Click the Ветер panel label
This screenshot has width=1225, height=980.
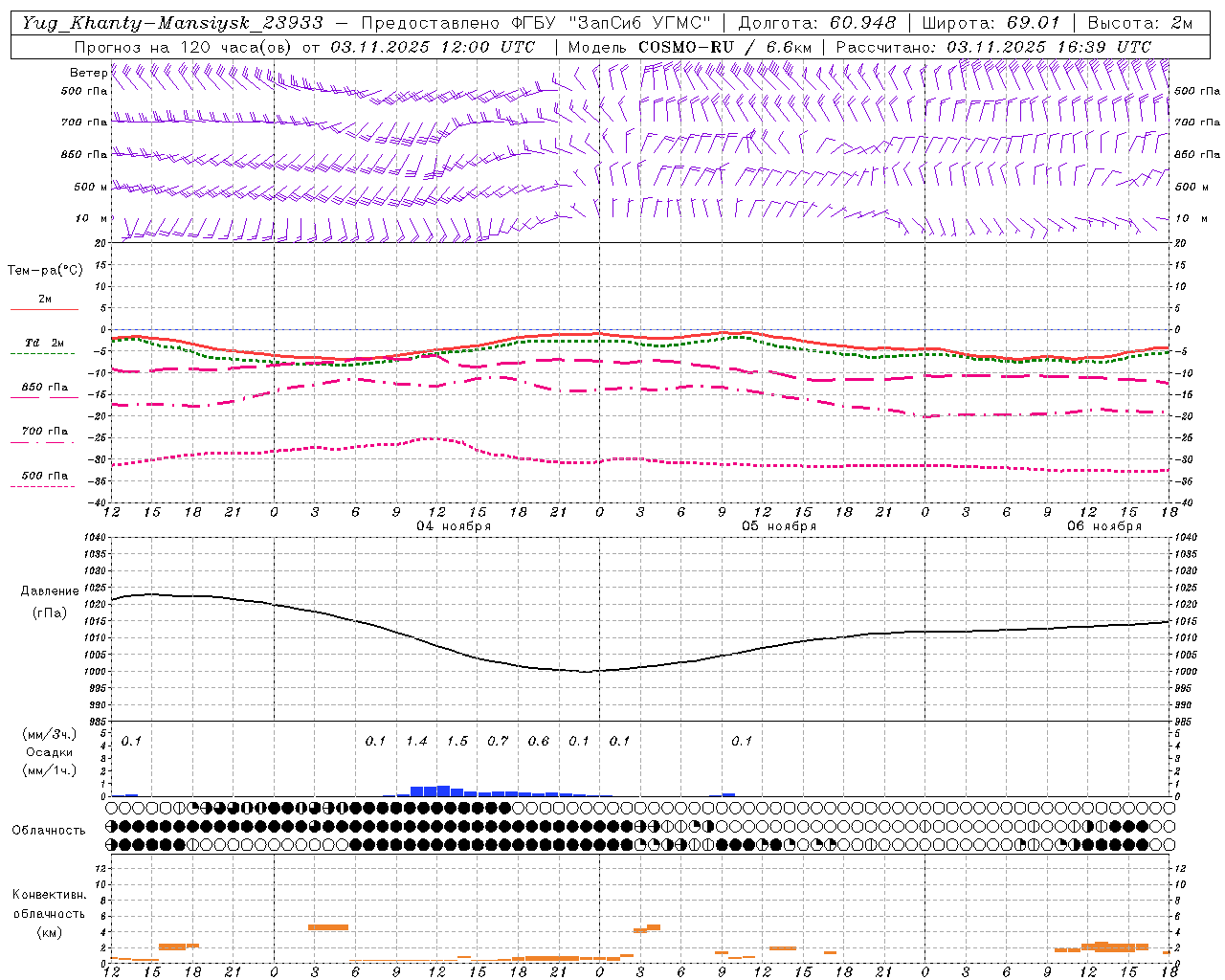pyautogui.click(x=88, y=73)
